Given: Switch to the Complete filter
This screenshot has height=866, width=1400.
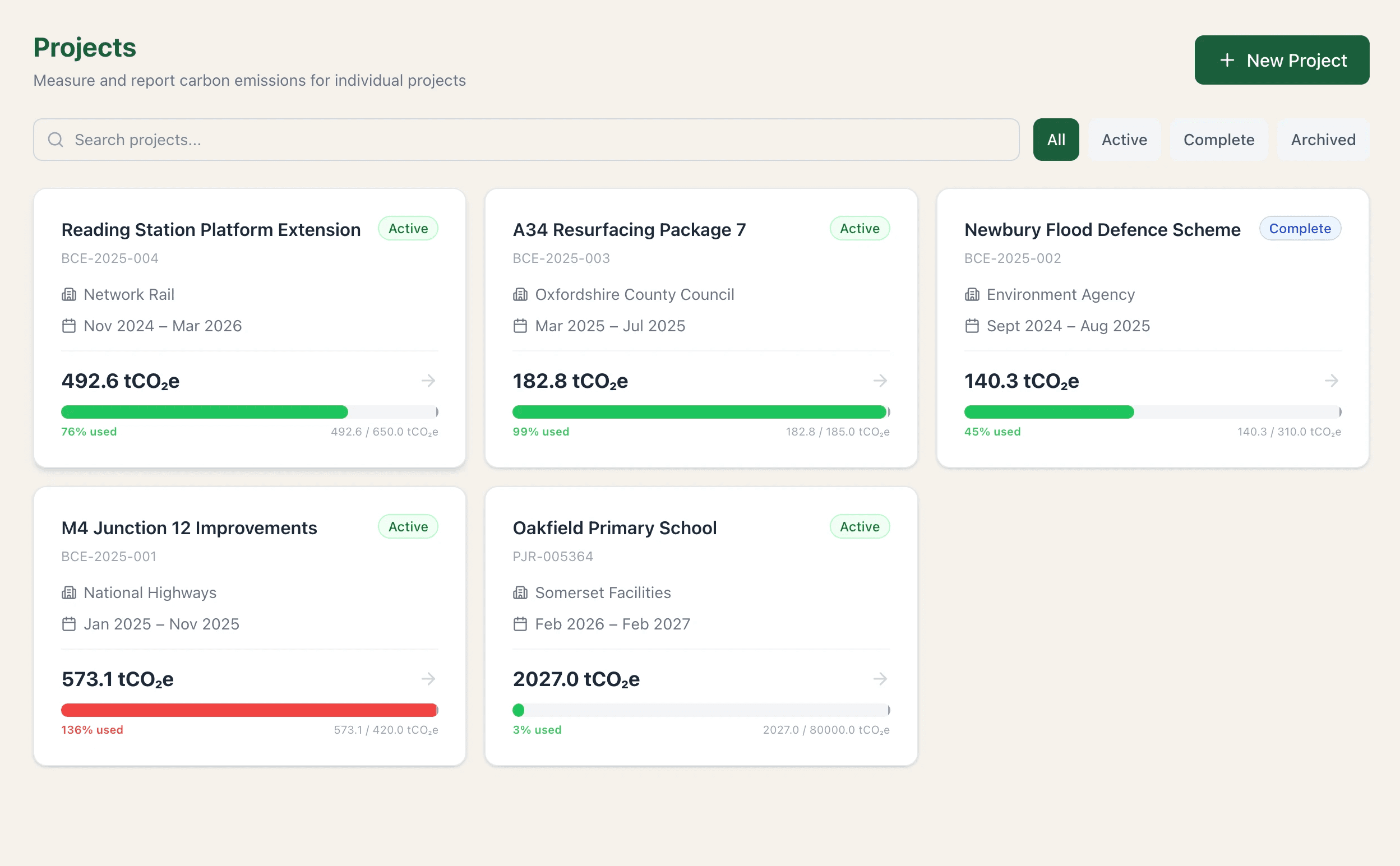Looking at the screenshot, I should (x=1218, y=140).
